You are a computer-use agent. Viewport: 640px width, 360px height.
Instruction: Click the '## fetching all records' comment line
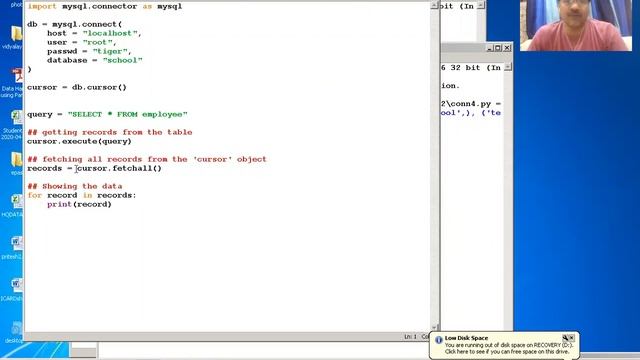pyautogui.click(x=147, y=159)
